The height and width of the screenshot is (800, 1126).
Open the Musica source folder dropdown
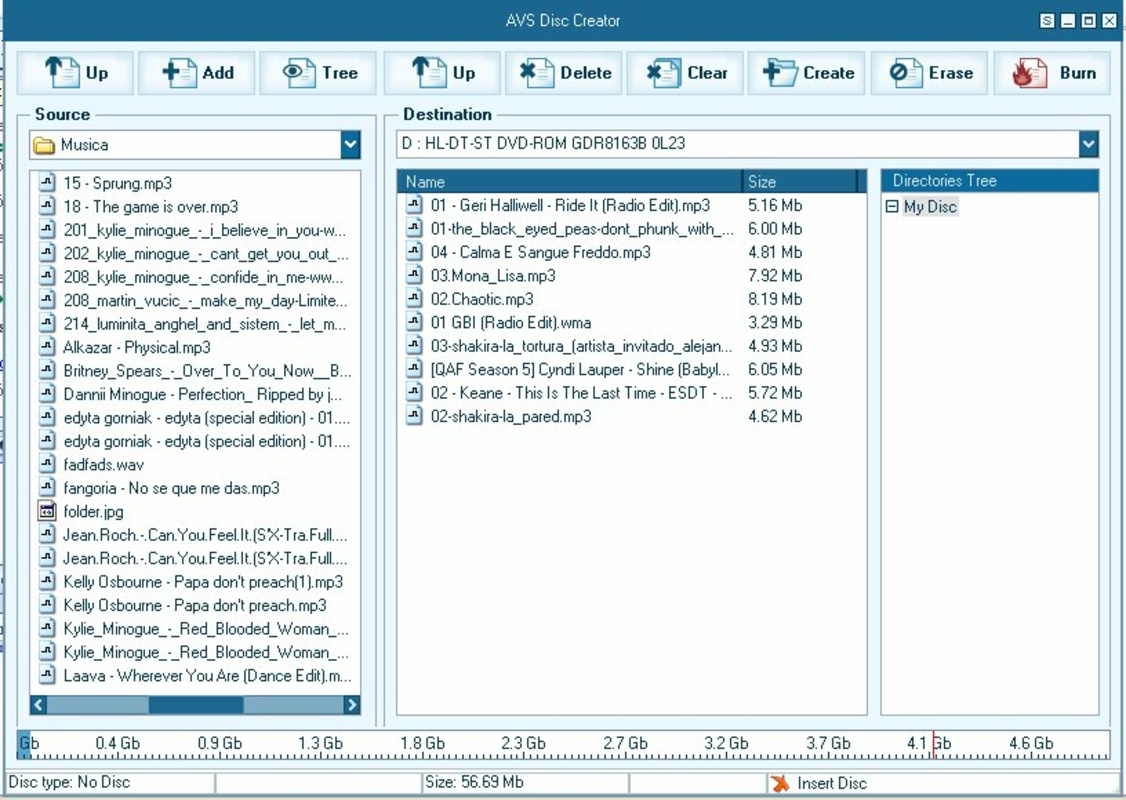(350, 144)
